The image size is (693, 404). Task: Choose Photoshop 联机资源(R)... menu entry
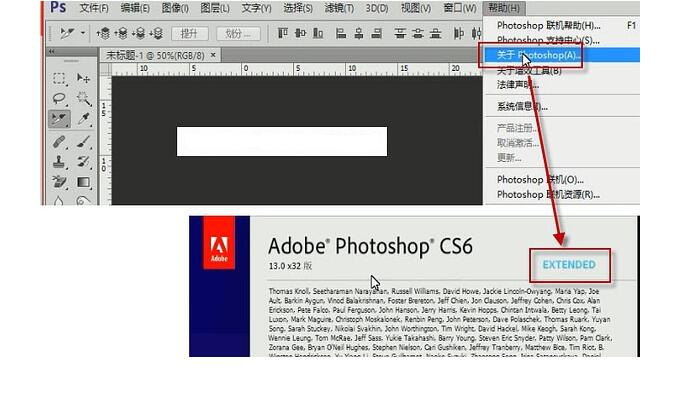(x=562, y=194)
